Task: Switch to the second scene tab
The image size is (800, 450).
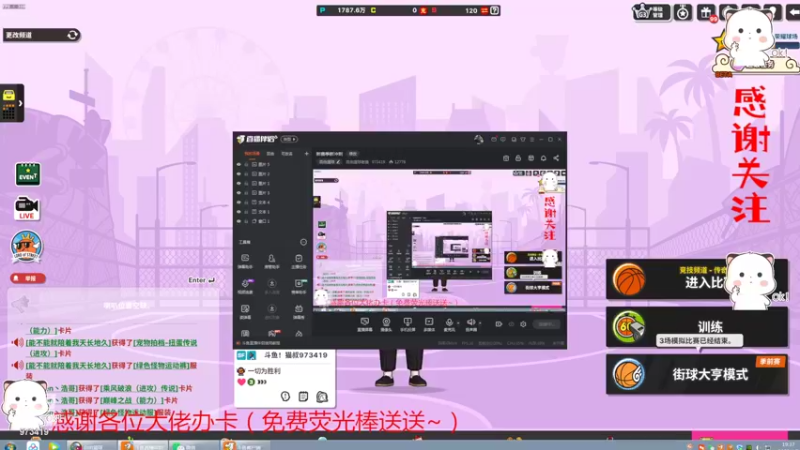Action: pyautogui.click(x=270, y=154)
